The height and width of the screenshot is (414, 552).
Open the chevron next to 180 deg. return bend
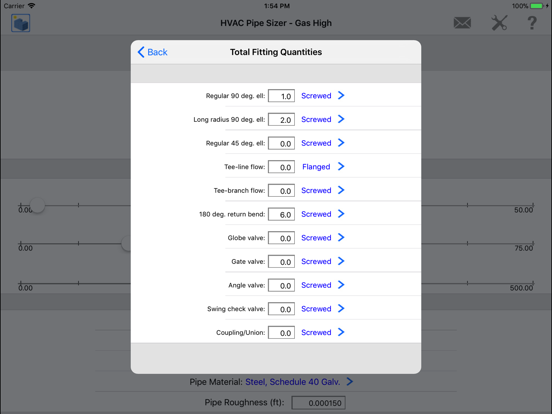pos(341,214)
